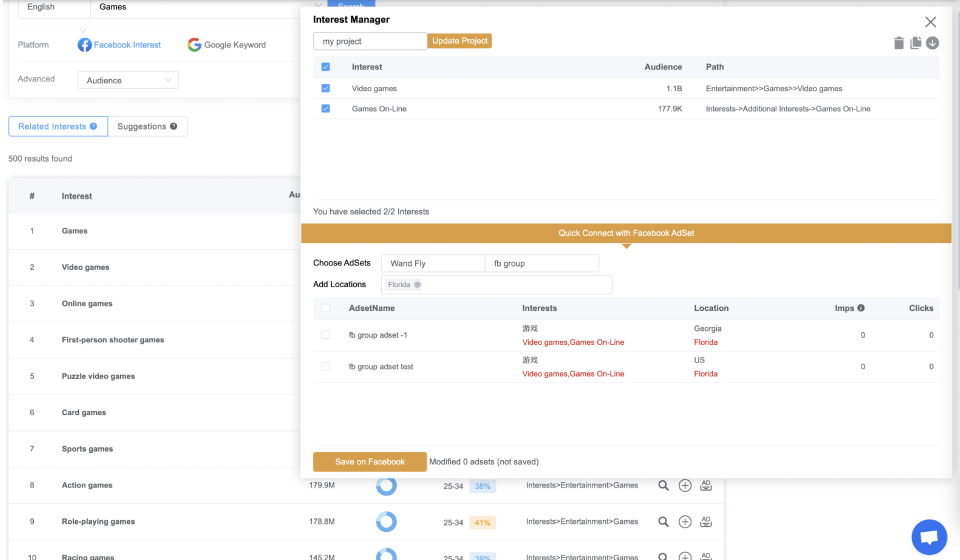Select the Online games results row
This screenshot has height=560, width=960.
154,304
